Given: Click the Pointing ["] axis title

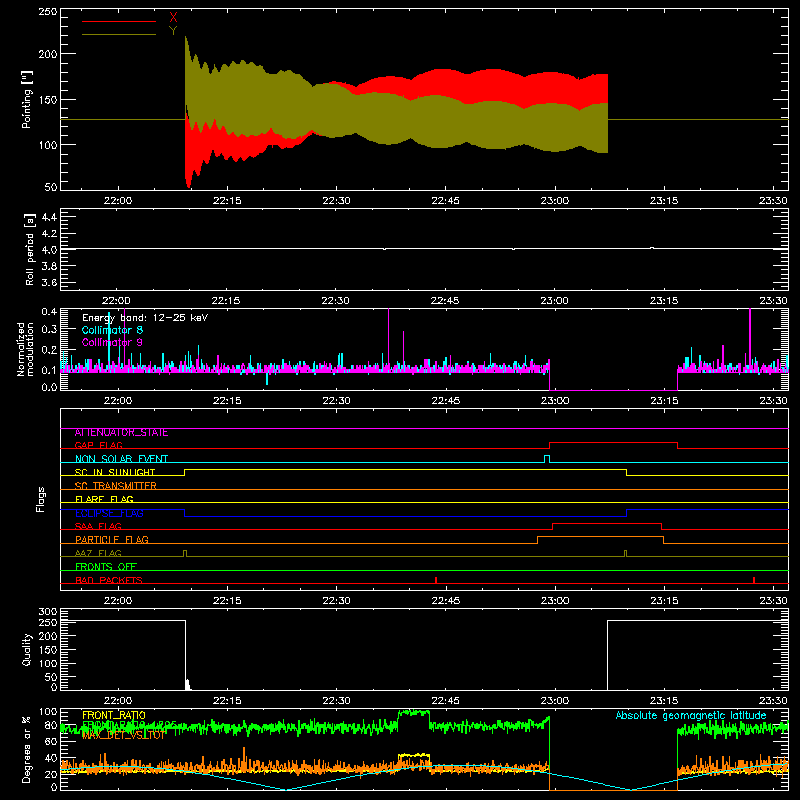Looking at the screenshot, I should point(27,99).
